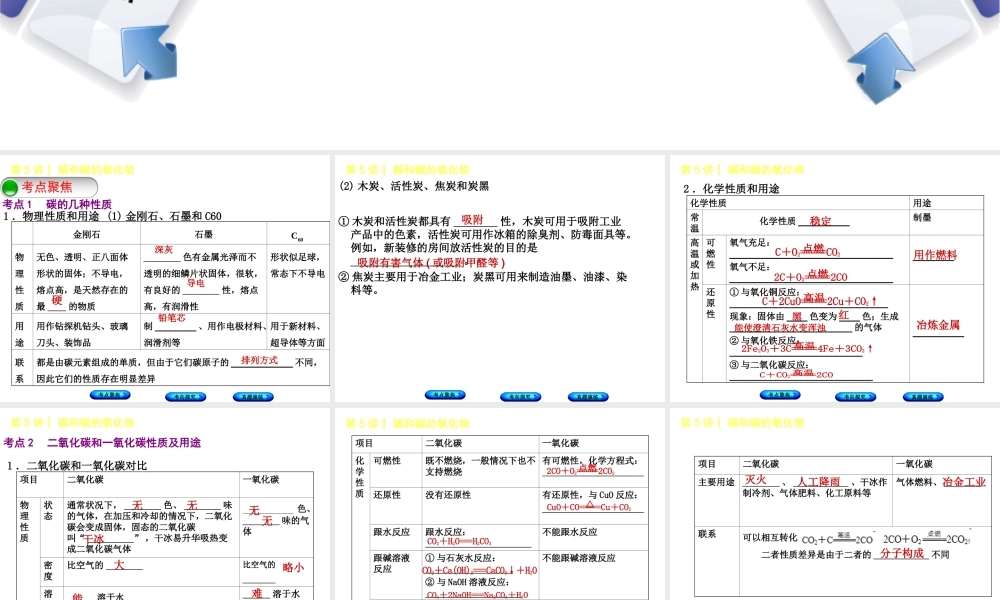Image resolution: width=1000 pixels, height=600 pixels.
Task: Click the red answer 冶炼金属 in 用途 column
Action: coord(937,324)
